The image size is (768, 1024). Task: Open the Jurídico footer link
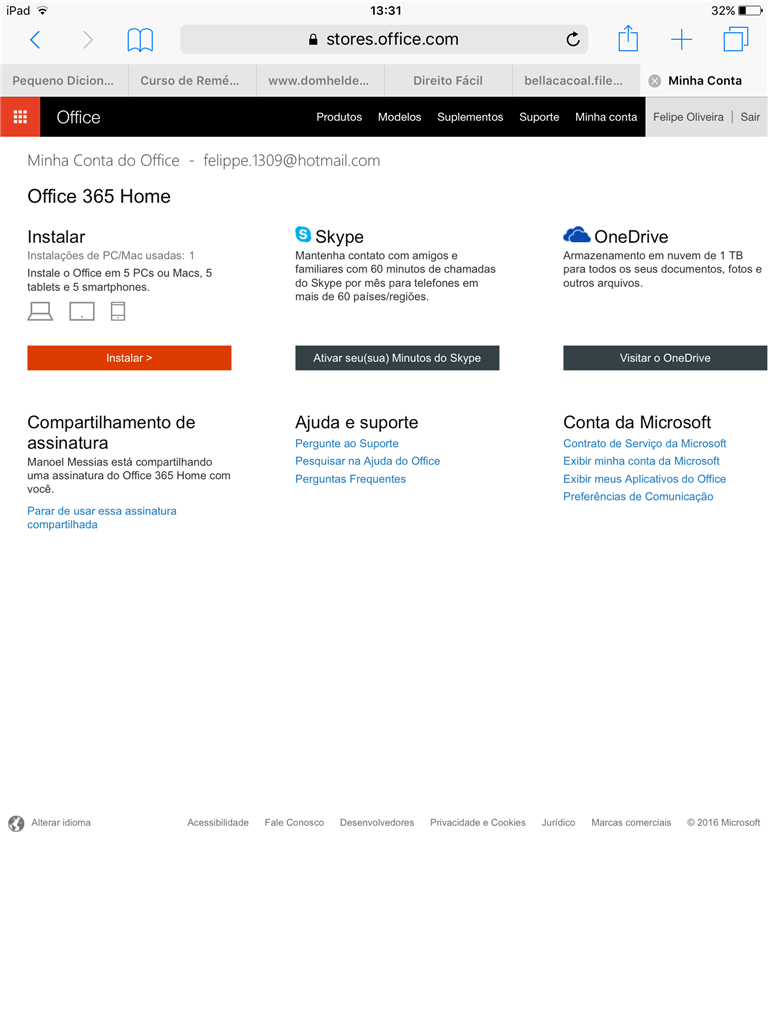tap(558, 823)
